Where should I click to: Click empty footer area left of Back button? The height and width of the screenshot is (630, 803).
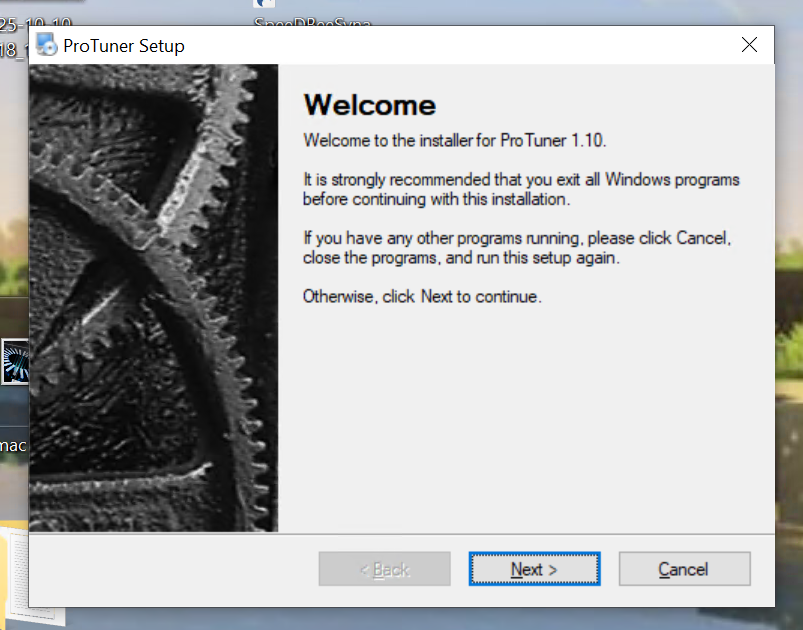click(x=170, y=570)
